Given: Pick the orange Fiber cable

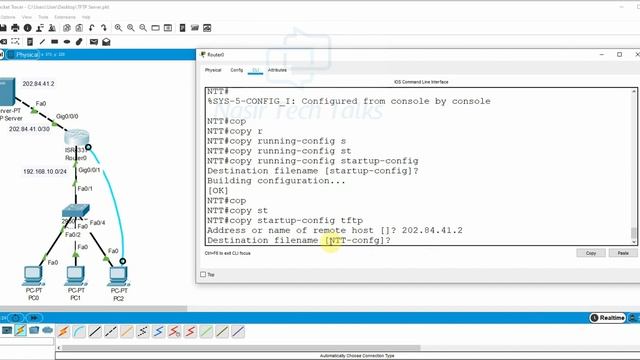Looking at the screenshot, I should pyautogui.click(x=127, y=331).
